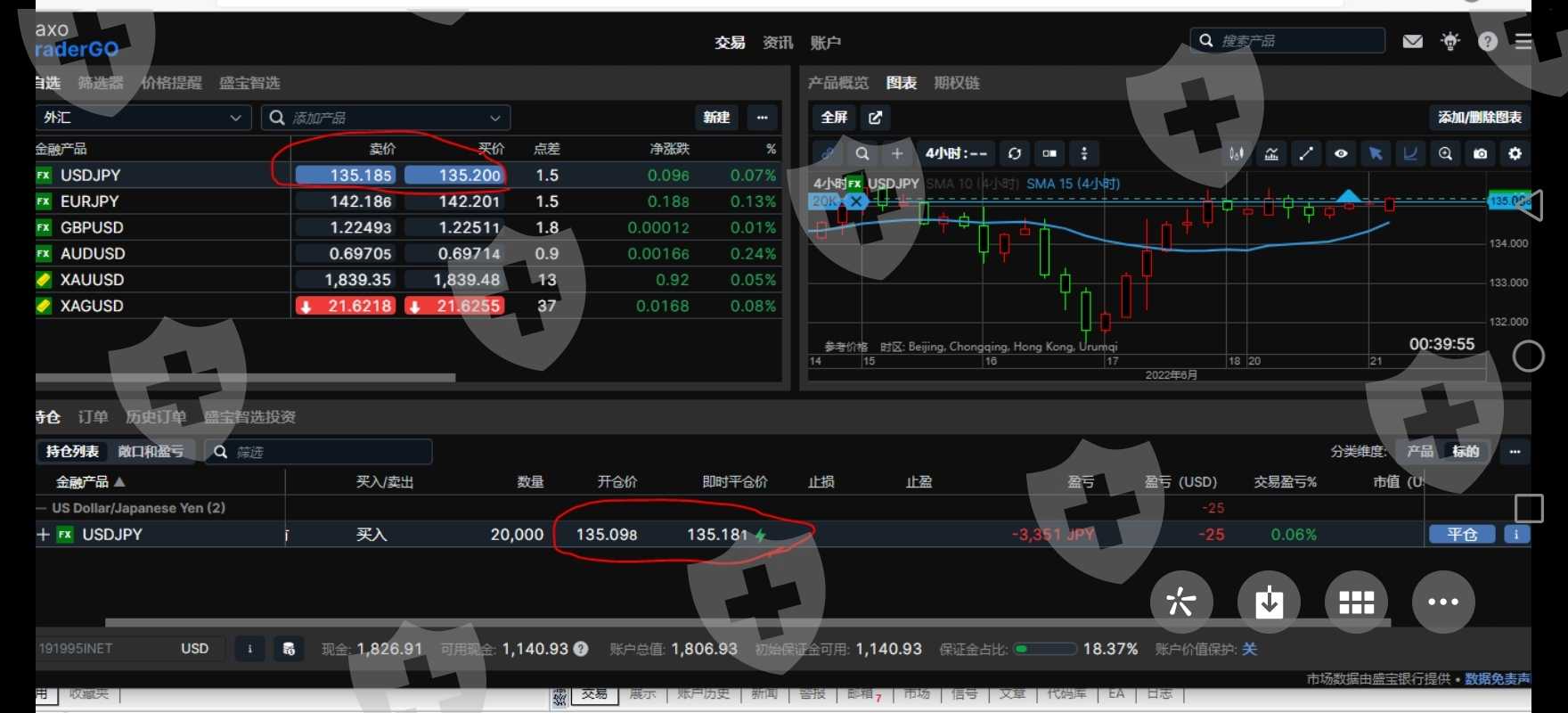The width and height of the screenshot is (1568, 713).
Task: Switch to the 订单 orders tab
Action: coord(93,417)
